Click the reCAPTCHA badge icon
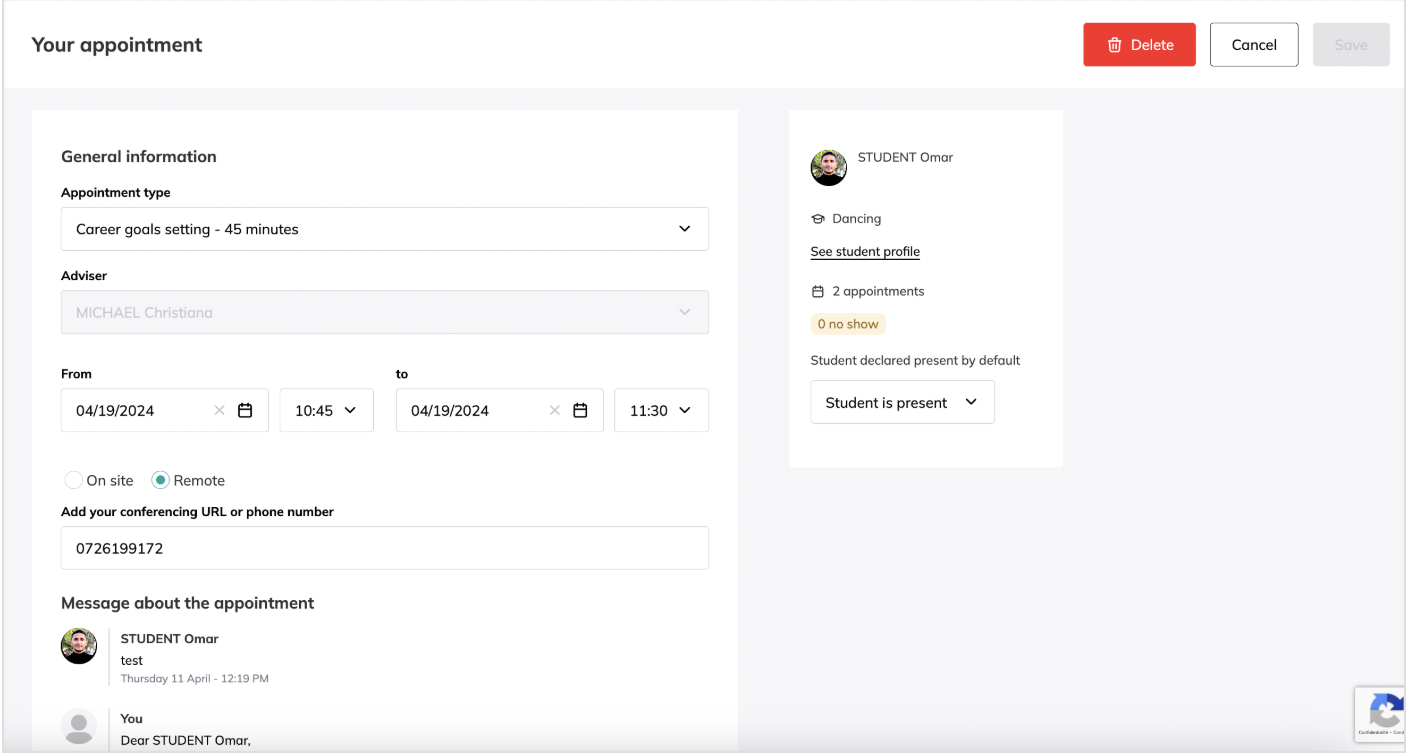This screenshot has width=1410, height=754. click(x=1384, y=713)
